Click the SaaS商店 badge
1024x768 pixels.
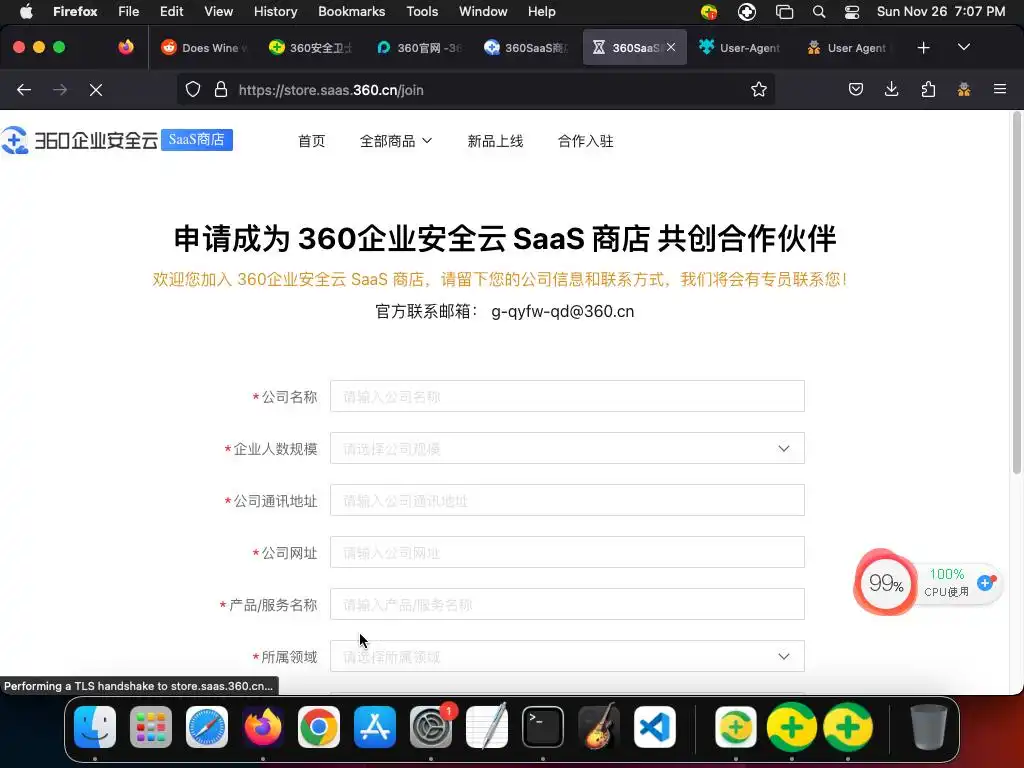pyautogui.click(x=197, y=140)
